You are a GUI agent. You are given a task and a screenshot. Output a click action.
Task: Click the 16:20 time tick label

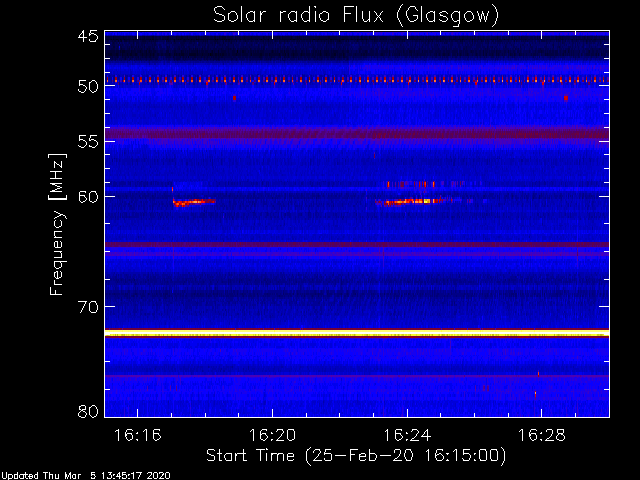272,436
